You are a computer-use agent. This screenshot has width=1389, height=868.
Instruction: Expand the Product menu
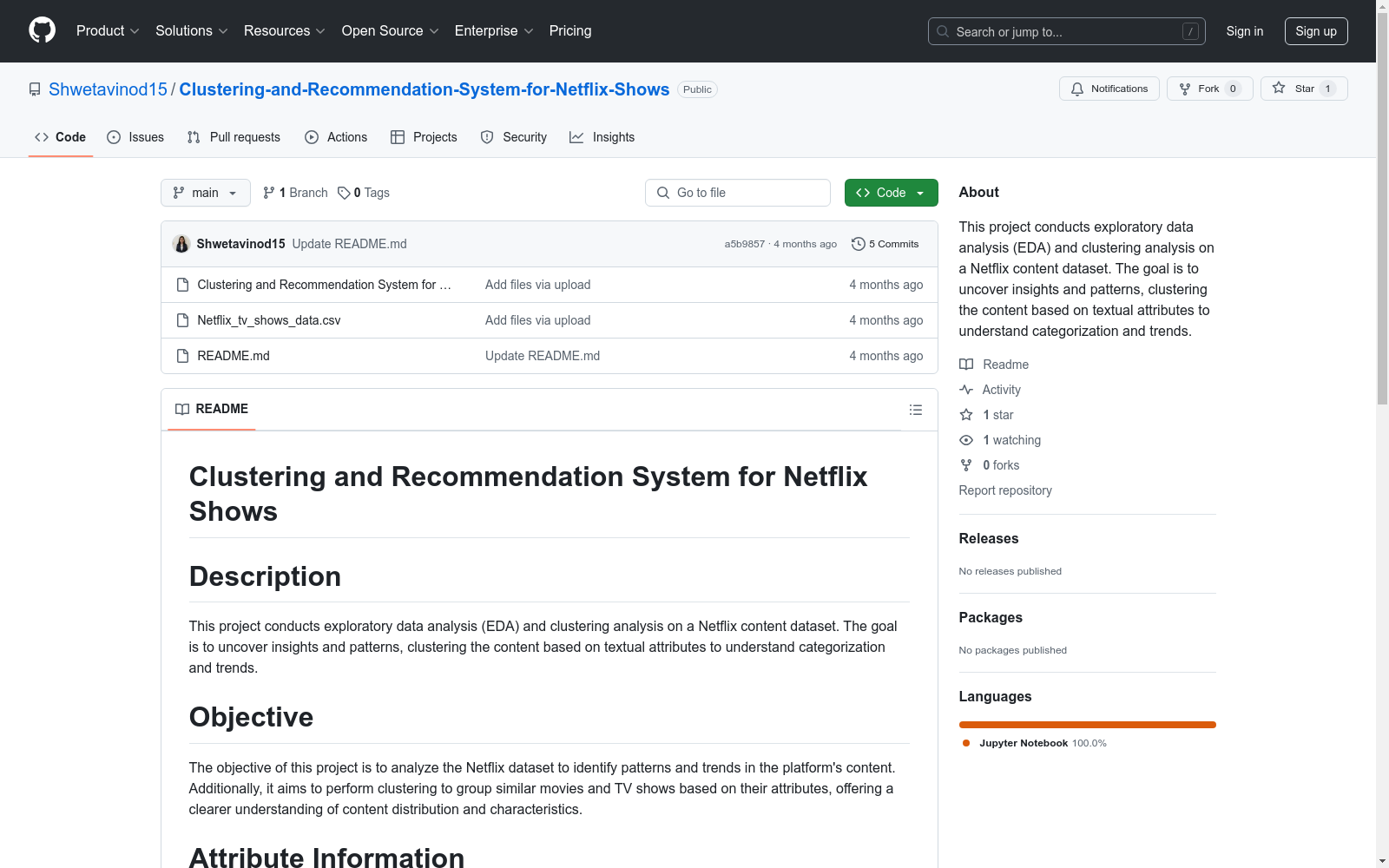click(x=108, y=30)
